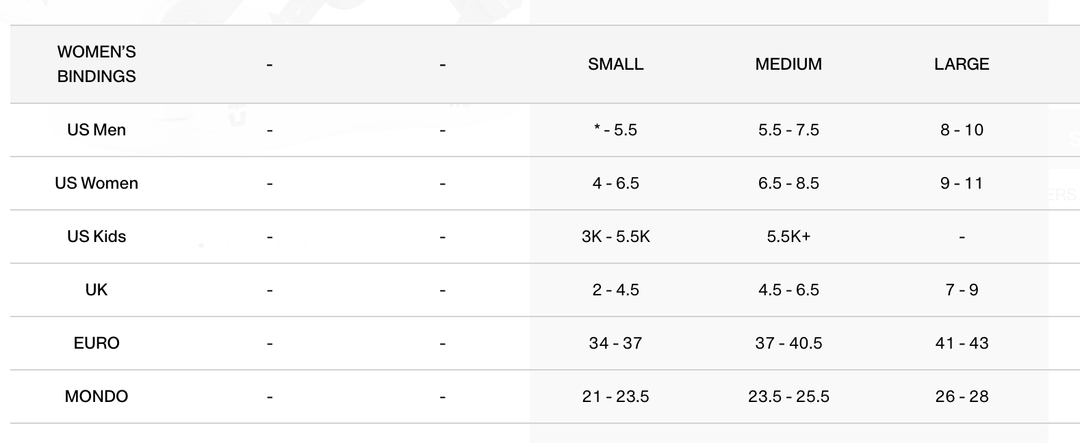Select the MONDO large size "26 - 28"
Screen dimensions: 1080x443
point(961,397)
